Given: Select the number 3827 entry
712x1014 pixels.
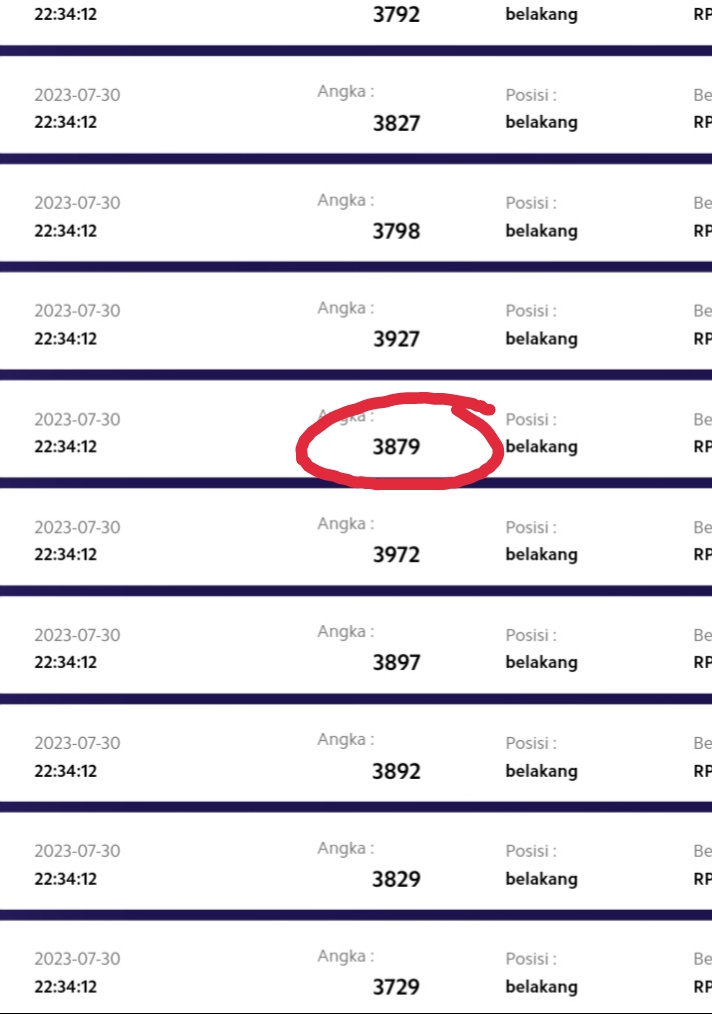Looking at the screenshot, I should pos(396,123).
